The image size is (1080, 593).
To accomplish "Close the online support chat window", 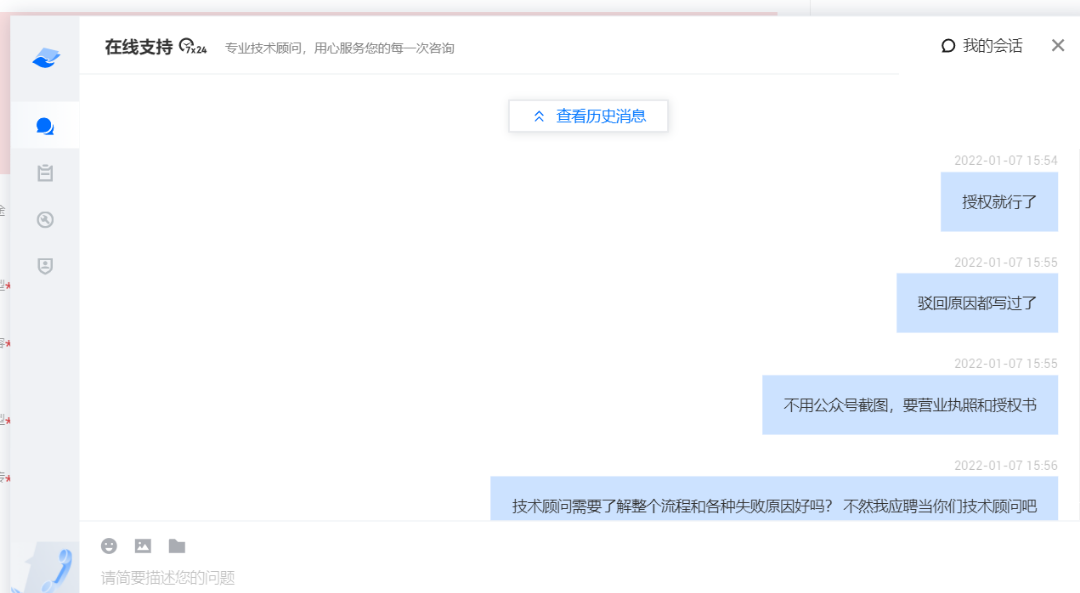I will point(1058,45).
